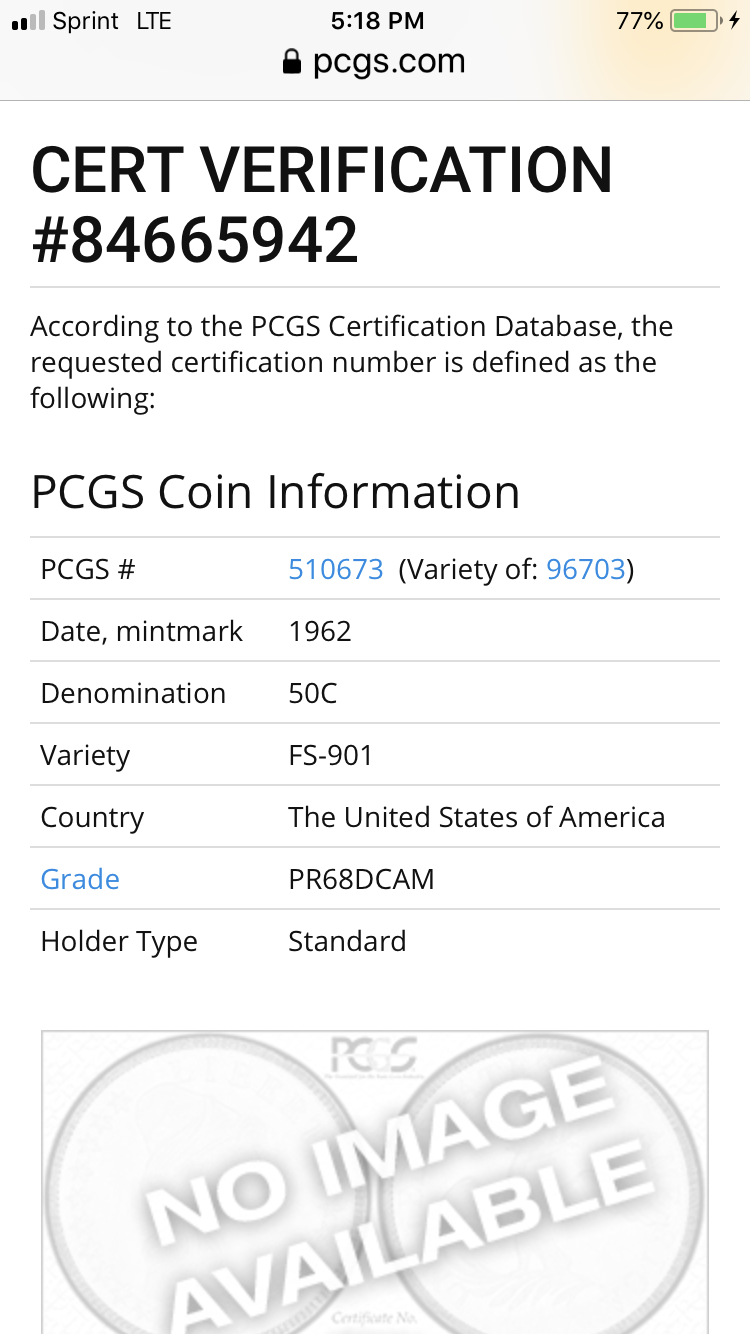Tap the charging bolt icon
The image size is (750, 1334).
736,21
